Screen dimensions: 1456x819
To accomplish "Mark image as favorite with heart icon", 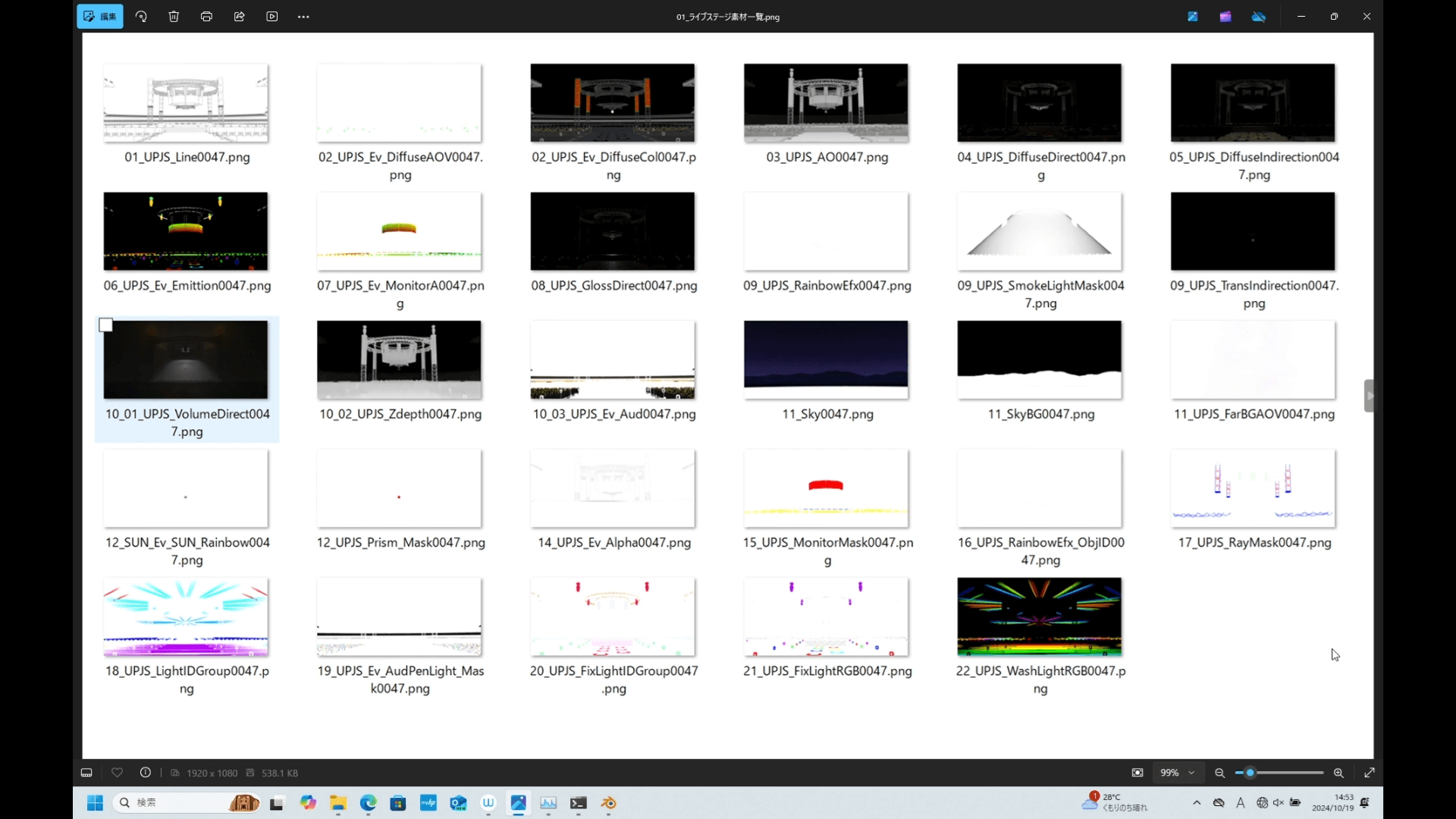I will [117, 773].
